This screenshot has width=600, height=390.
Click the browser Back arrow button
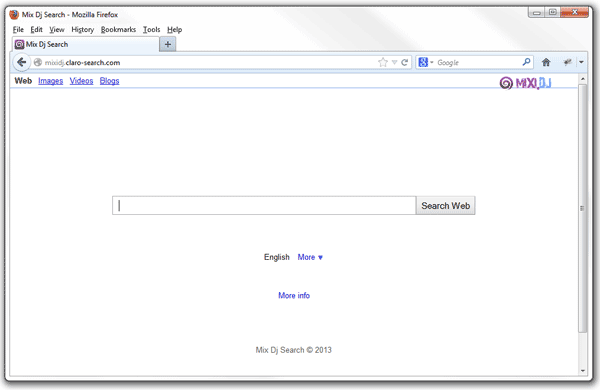pos(21,62)
